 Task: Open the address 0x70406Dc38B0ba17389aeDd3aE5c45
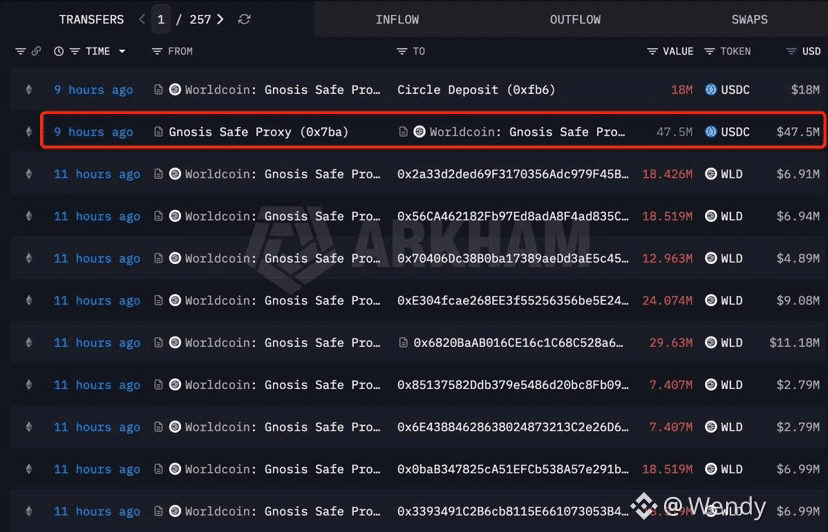tap(513, 258)
